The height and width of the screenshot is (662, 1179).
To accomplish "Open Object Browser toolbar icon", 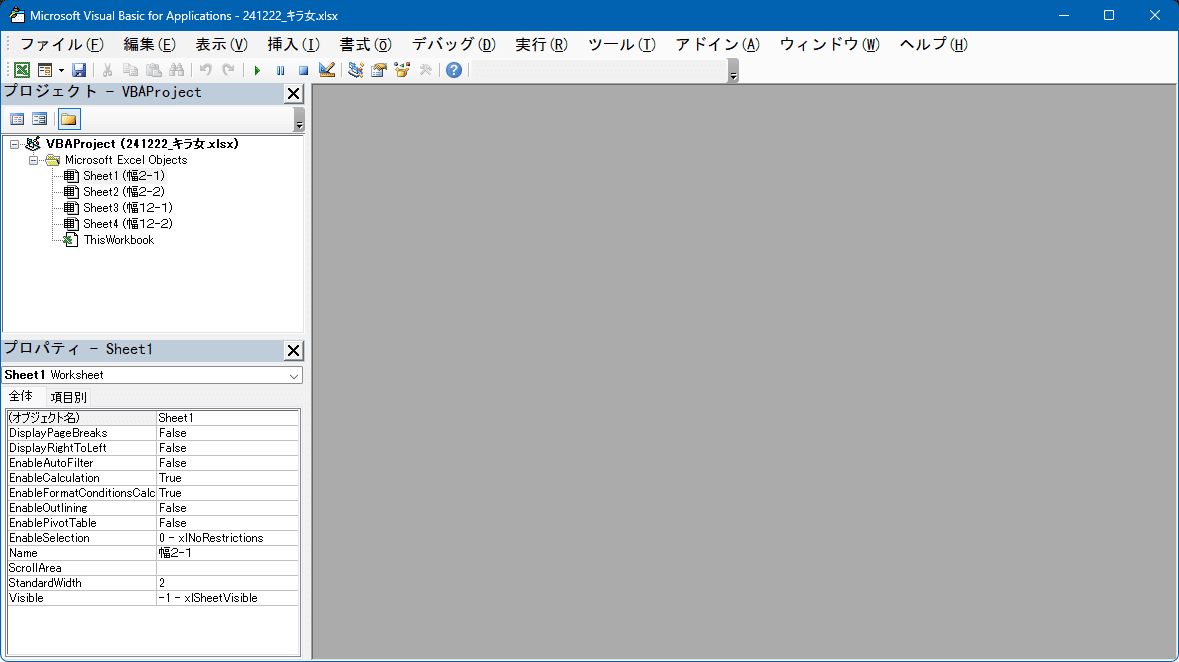I will tap(402, 70).
